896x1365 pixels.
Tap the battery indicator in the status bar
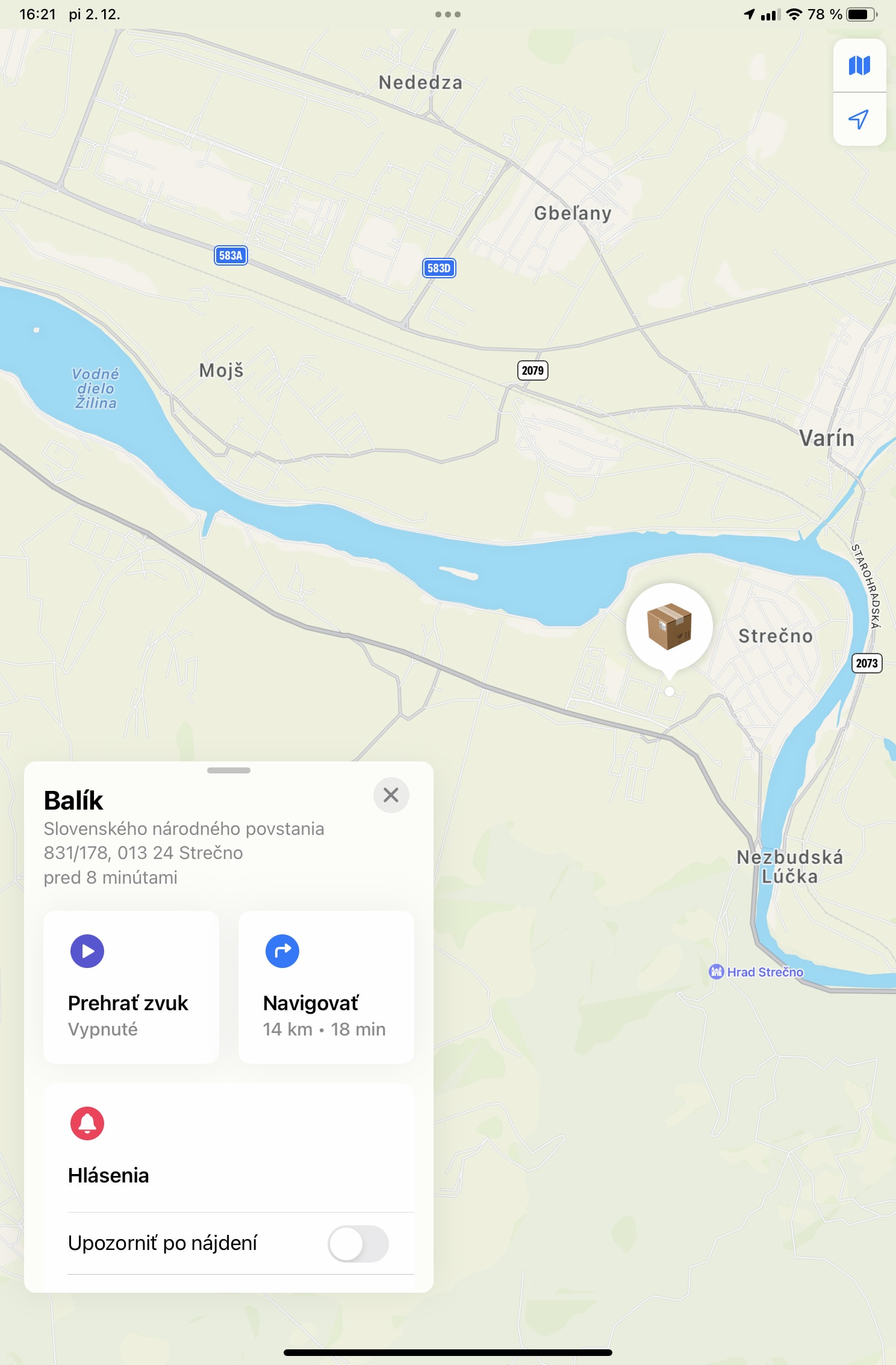point(862,14)
